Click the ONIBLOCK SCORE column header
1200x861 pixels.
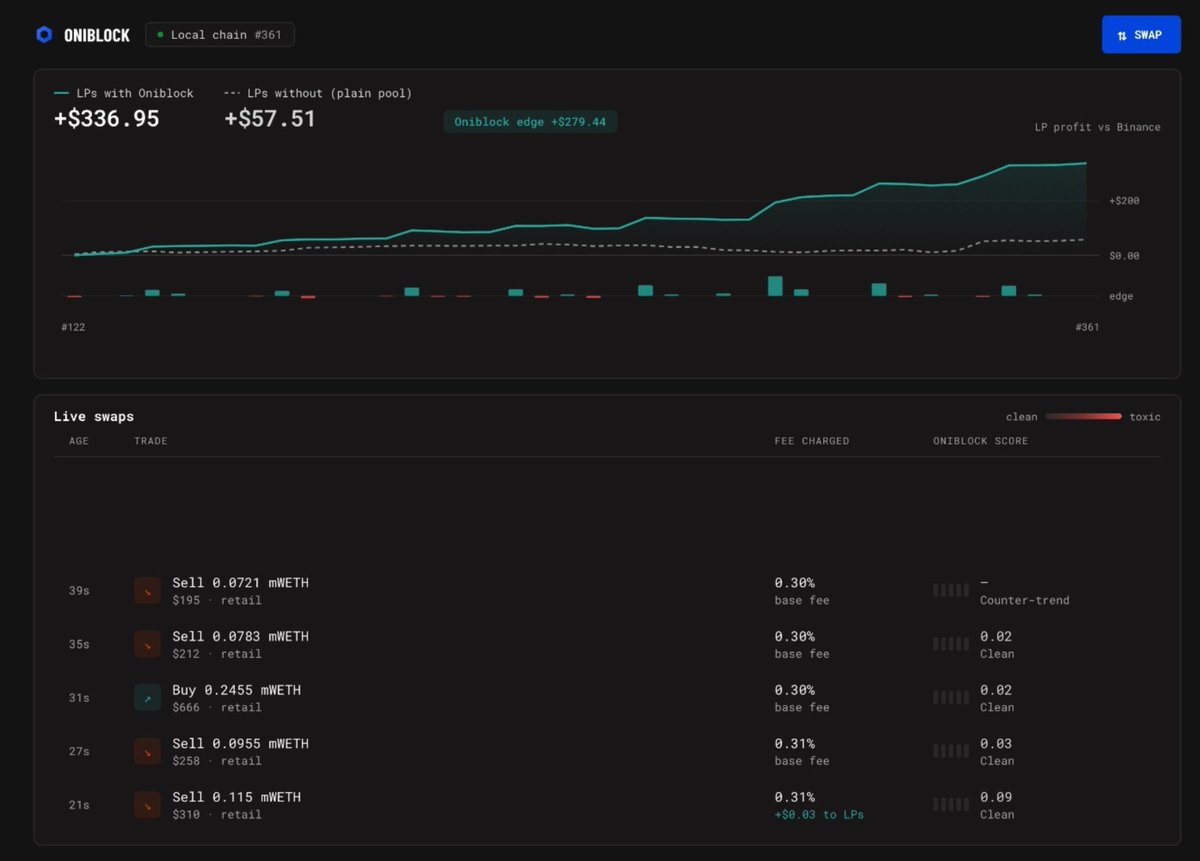[981, 441]
